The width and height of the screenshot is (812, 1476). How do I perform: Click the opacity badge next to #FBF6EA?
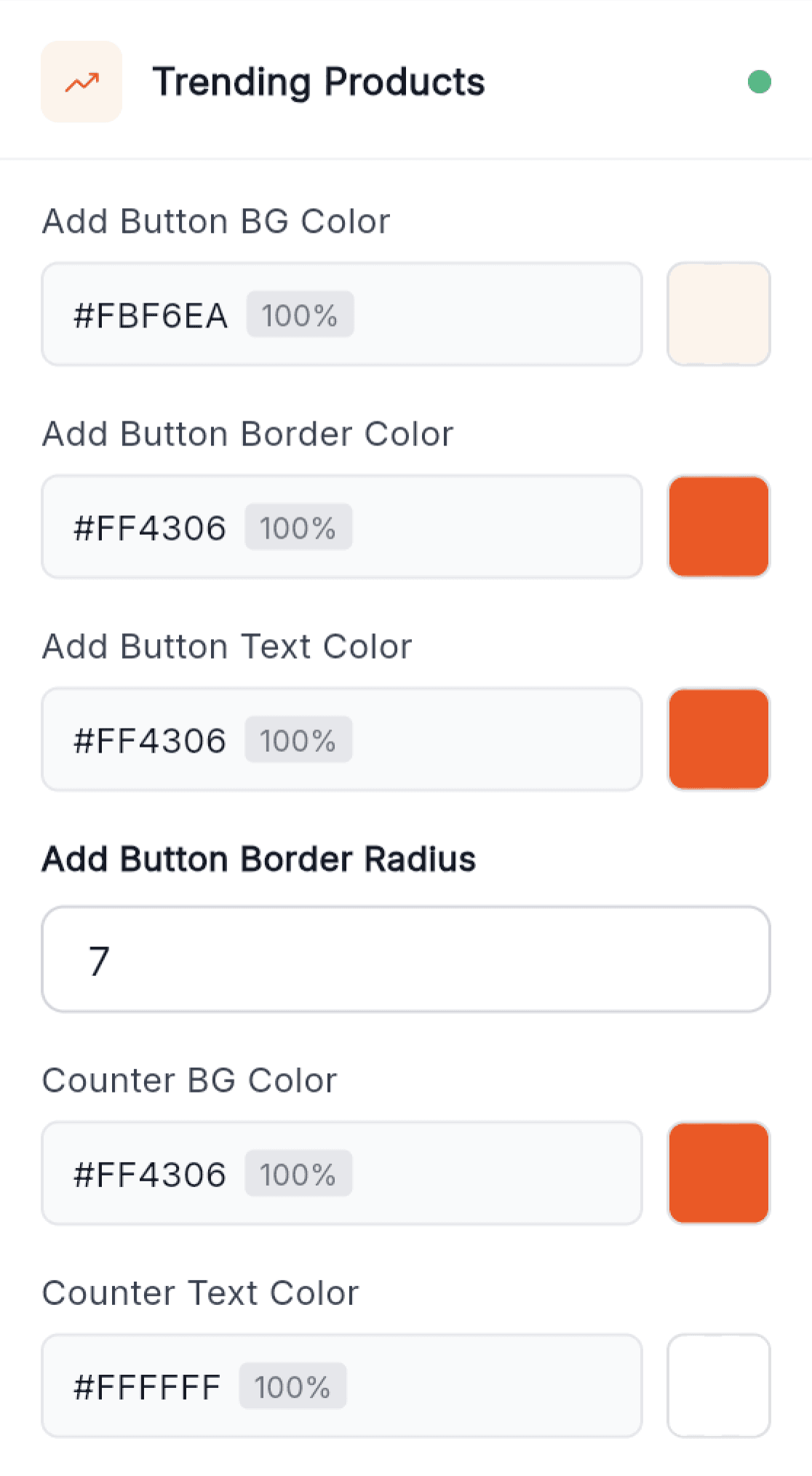pyautogui.click(x=300, y=314)
